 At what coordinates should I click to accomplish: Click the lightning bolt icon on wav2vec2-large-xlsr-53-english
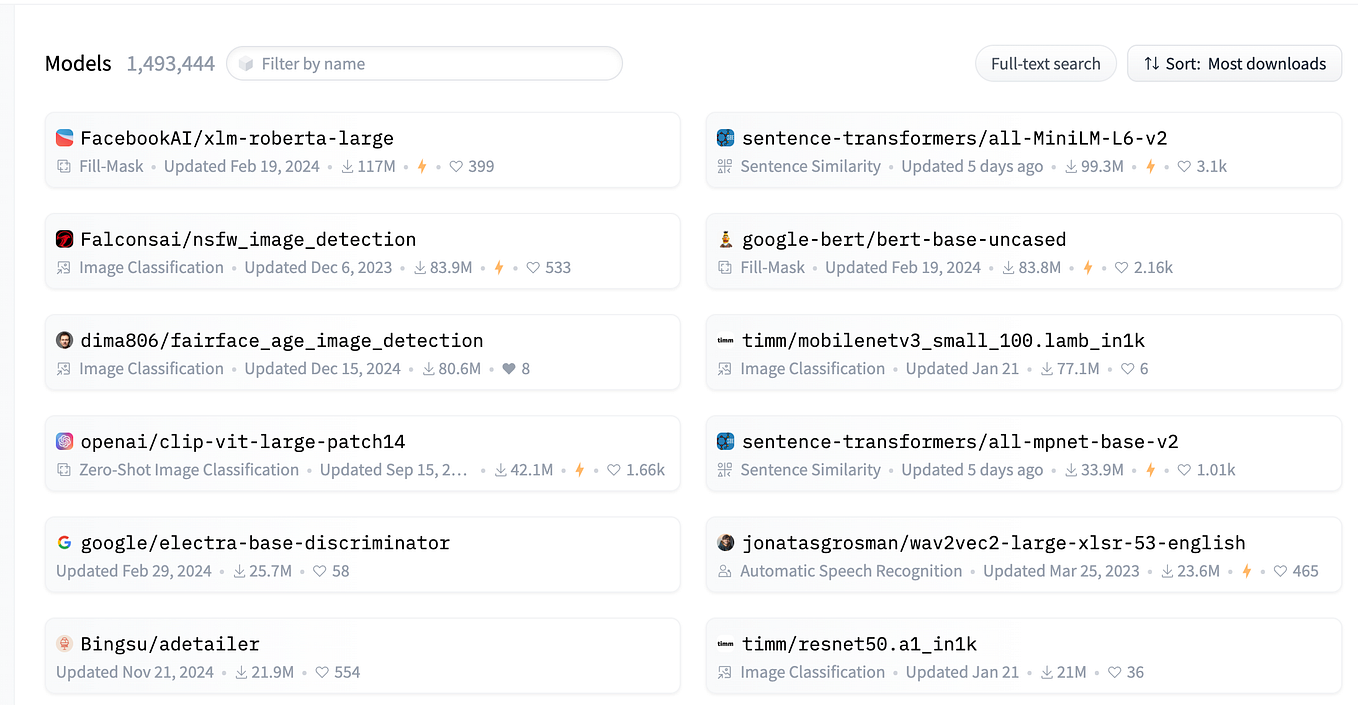(1247, 571)
